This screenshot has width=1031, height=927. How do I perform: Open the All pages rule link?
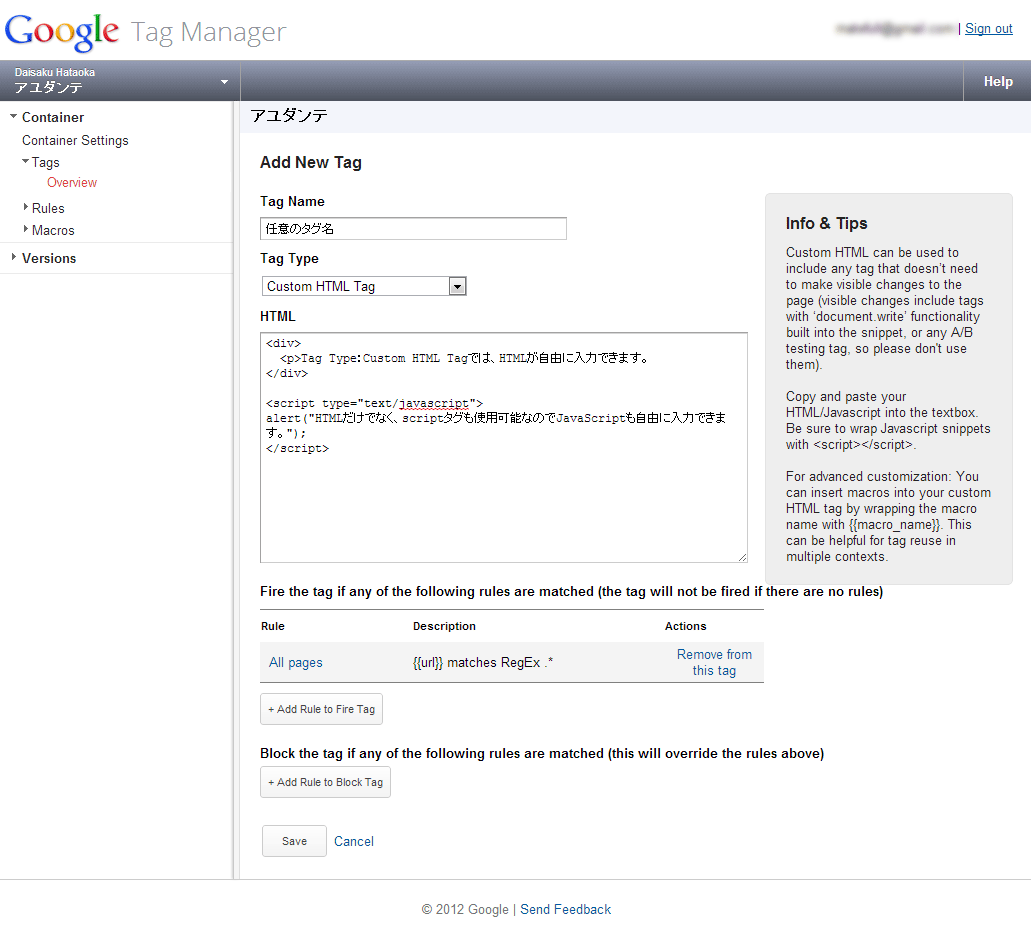click(x=296, y=663)
